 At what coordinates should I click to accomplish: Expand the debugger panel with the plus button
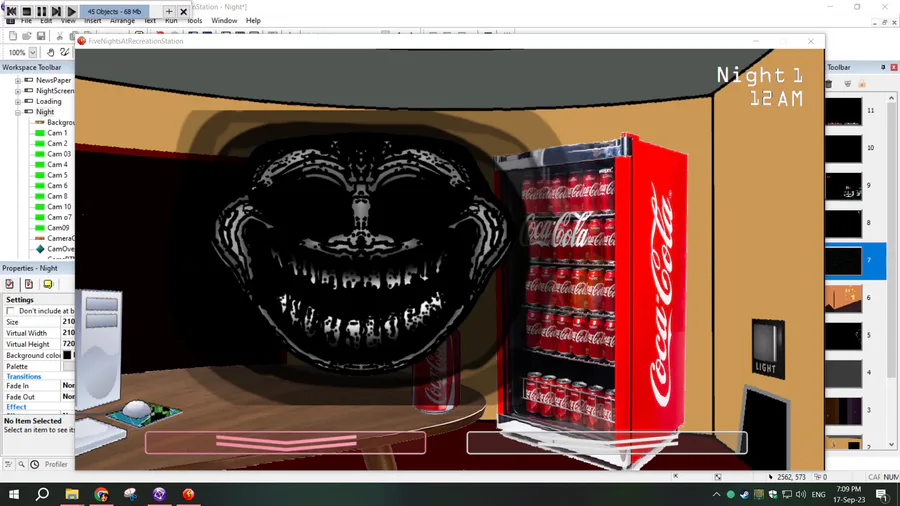tap(169, 11)
